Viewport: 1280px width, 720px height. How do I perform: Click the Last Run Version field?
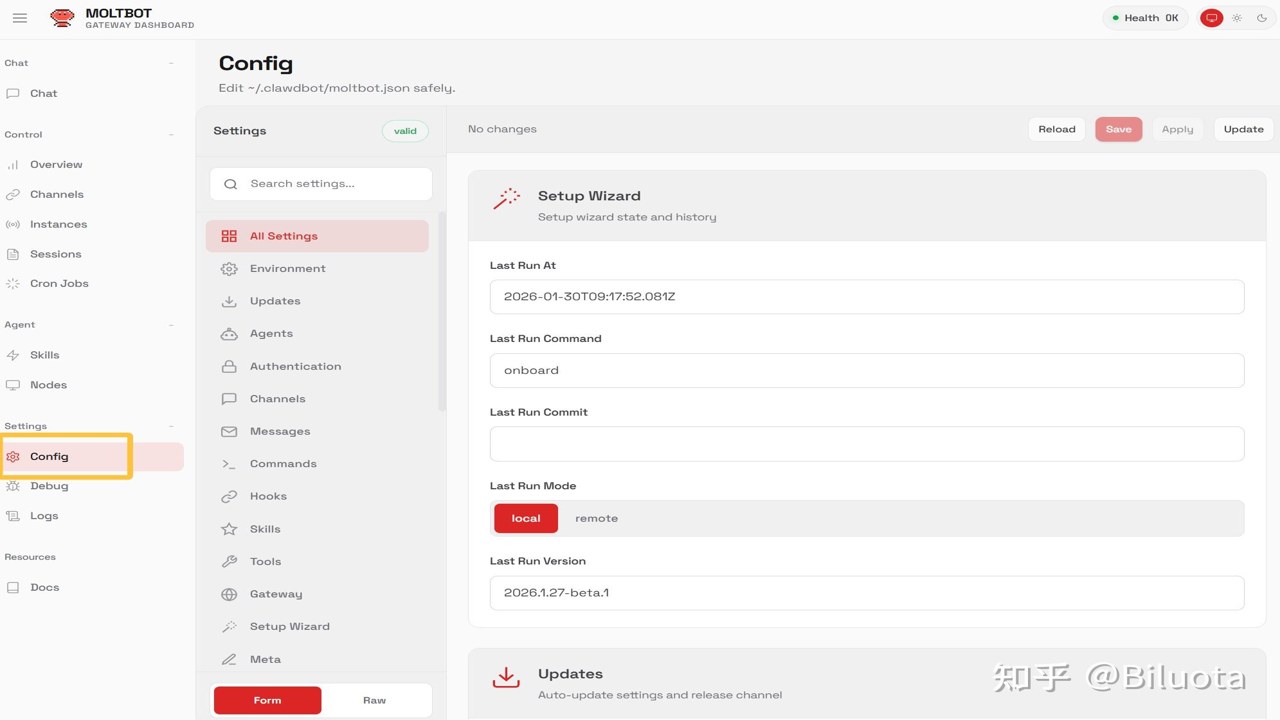click(x=867, y=593)
